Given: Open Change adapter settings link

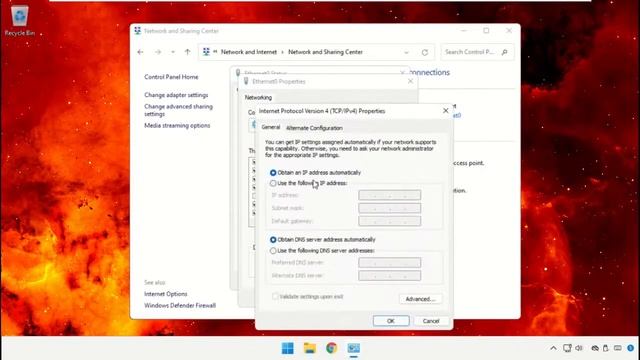Looking at the screenshot, I should point(176,95).
